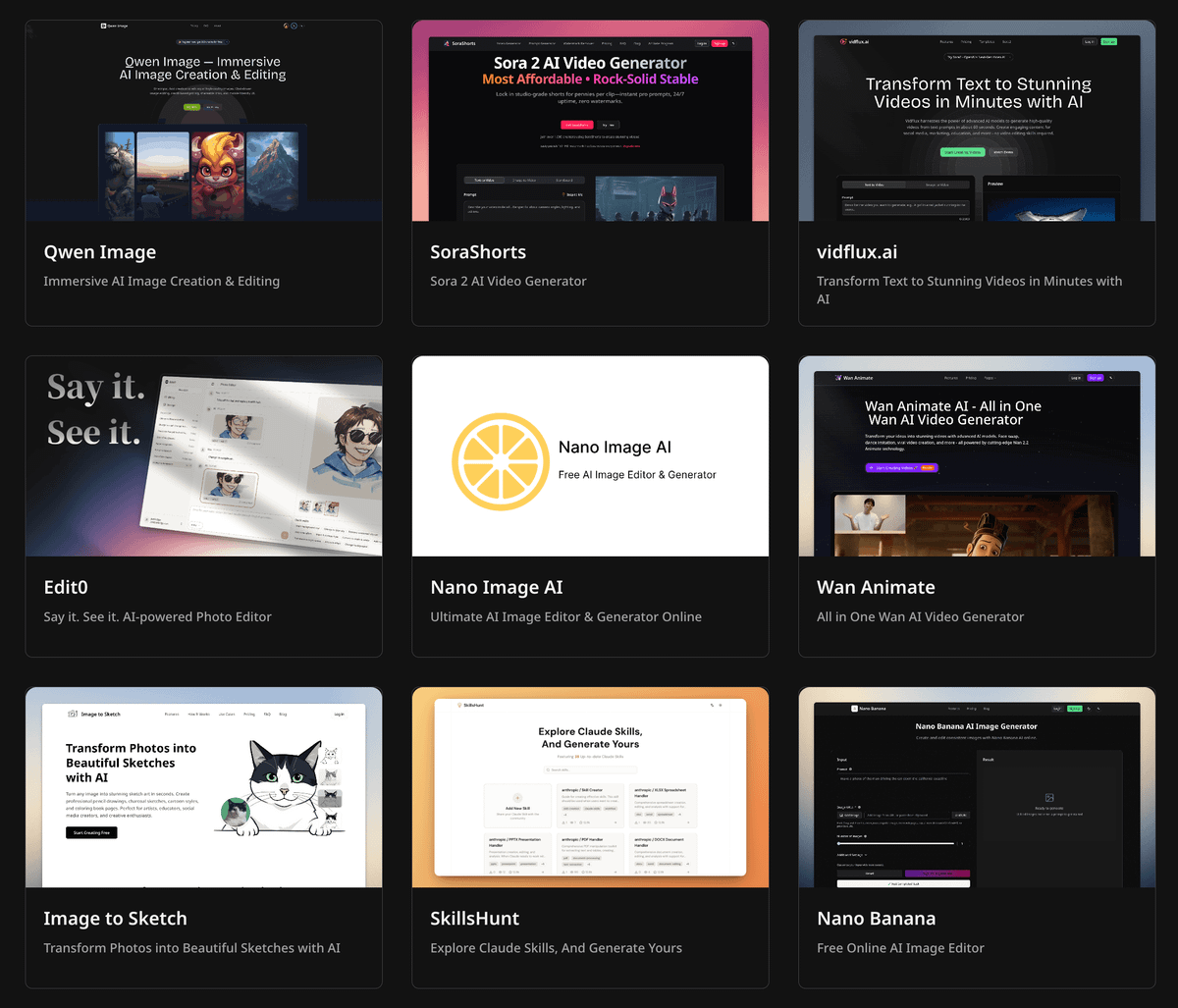1178x1008 pixels.
Task: Click the Sora 2 AI Video Generator headline
Action: point(590,63)
